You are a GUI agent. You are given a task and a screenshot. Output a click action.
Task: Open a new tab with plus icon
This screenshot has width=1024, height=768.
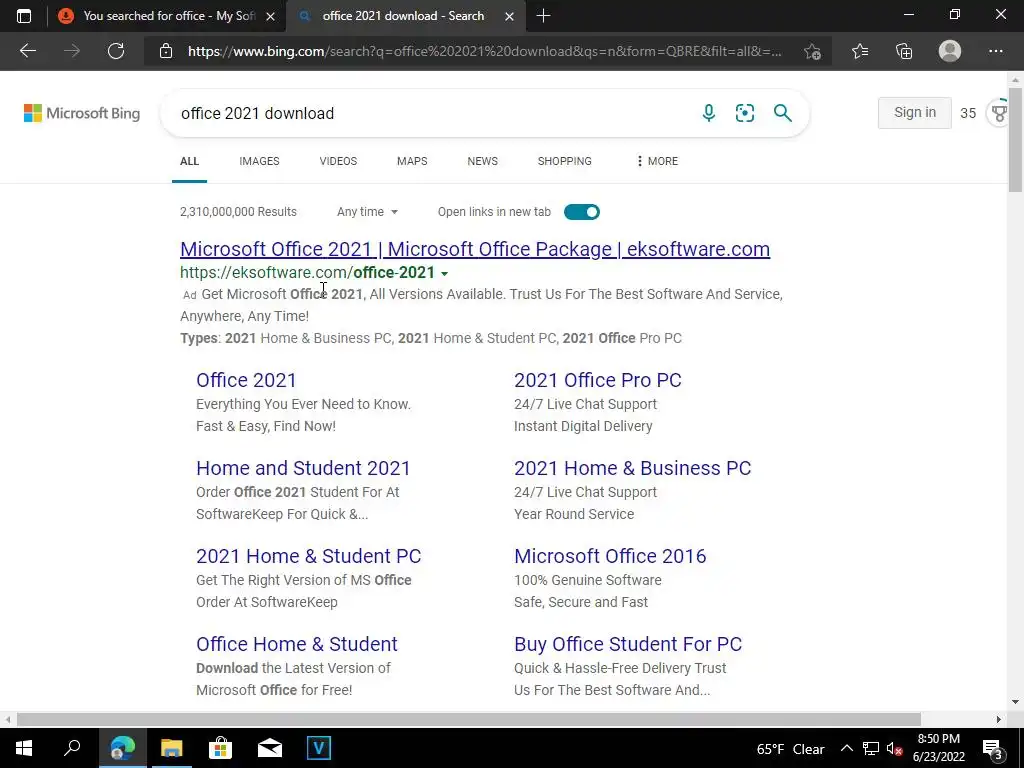(x=543, y=16)
